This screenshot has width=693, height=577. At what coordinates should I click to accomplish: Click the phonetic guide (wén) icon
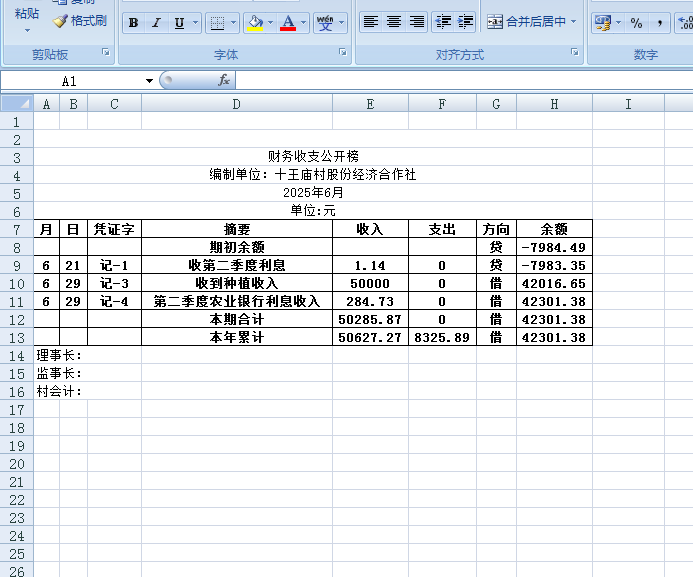324,22
